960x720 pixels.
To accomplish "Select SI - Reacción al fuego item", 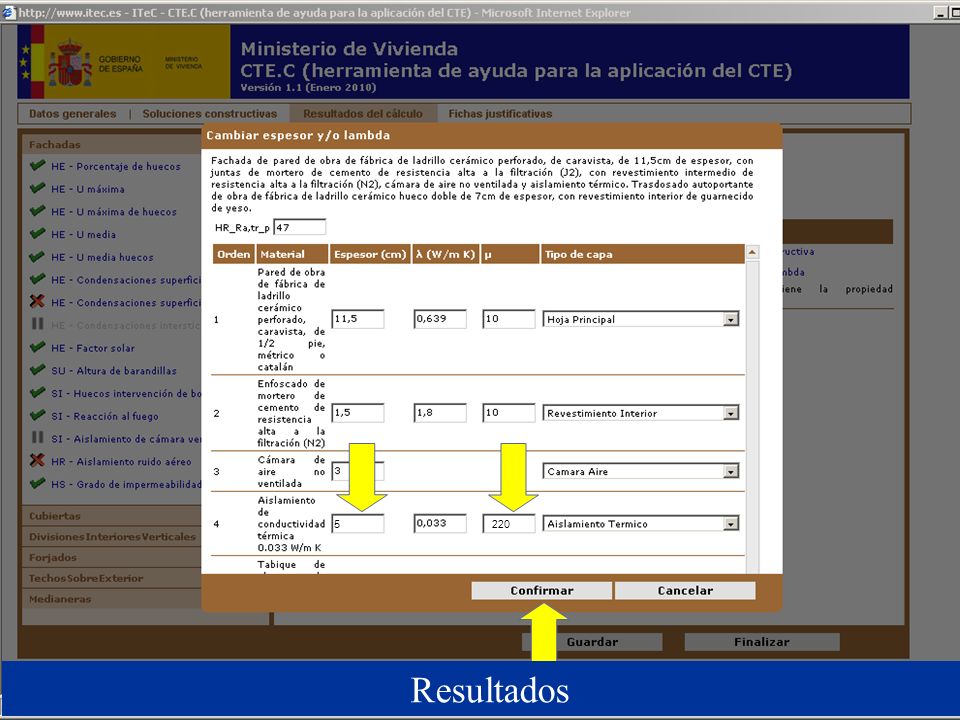I will tap(104, 416).
